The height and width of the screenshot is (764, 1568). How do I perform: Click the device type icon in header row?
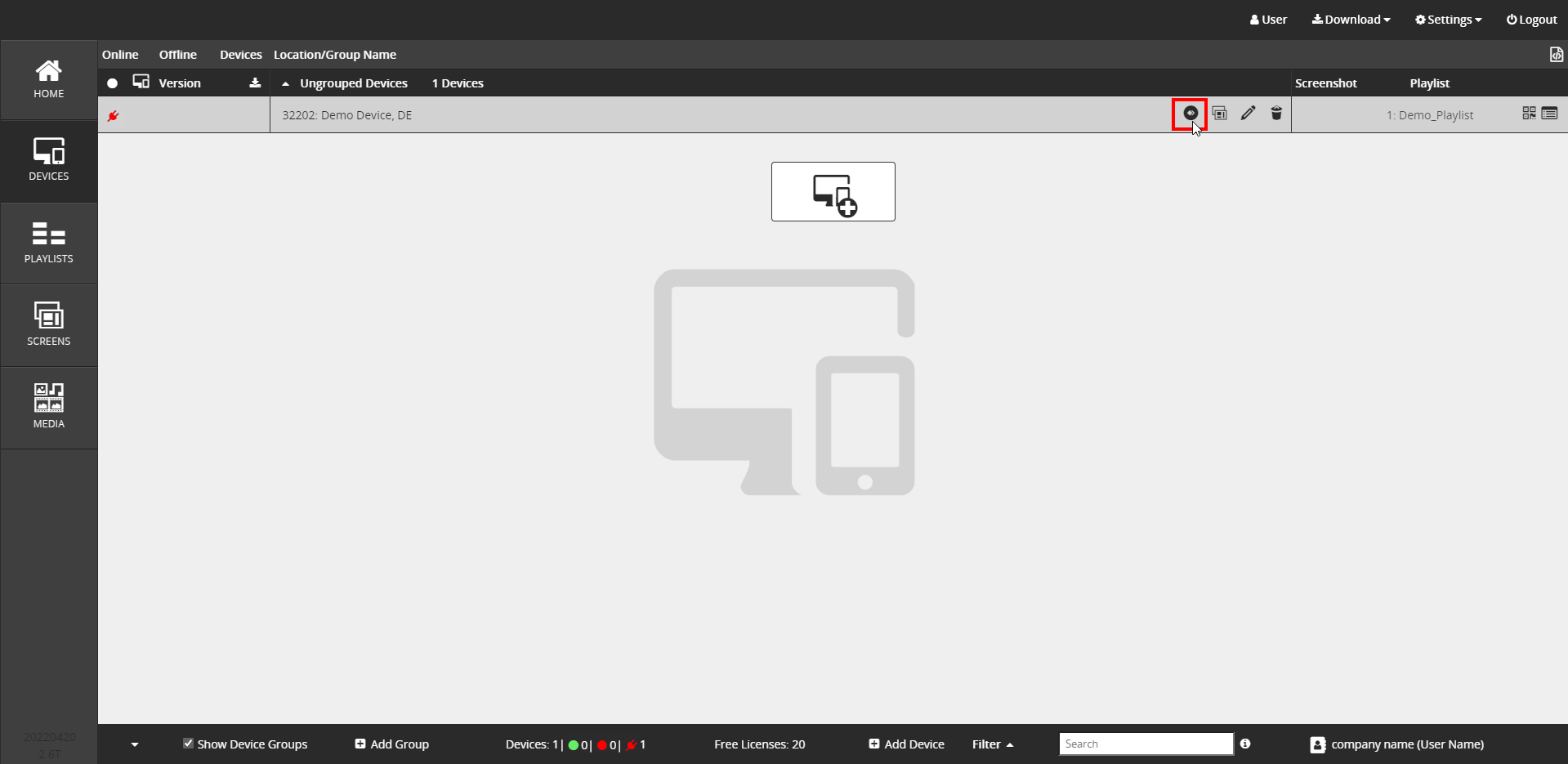coord(141,83)
